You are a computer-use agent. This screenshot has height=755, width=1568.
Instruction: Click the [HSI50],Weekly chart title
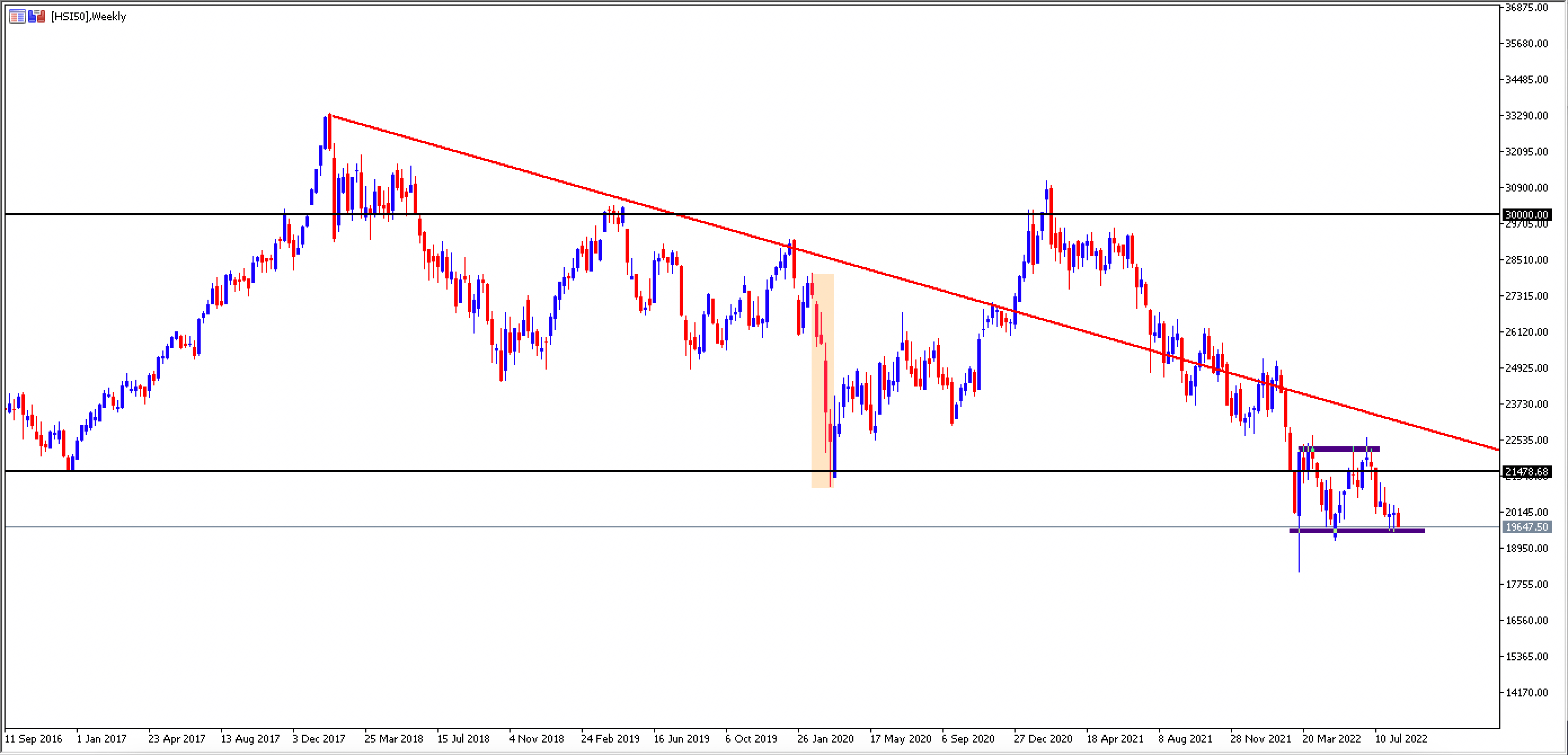point(88,16)
